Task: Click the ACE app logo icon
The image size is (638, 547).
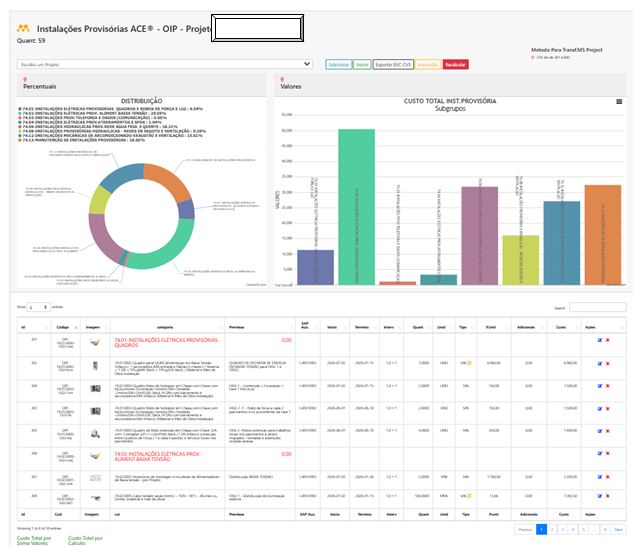Action: click(x=23, y=28)
